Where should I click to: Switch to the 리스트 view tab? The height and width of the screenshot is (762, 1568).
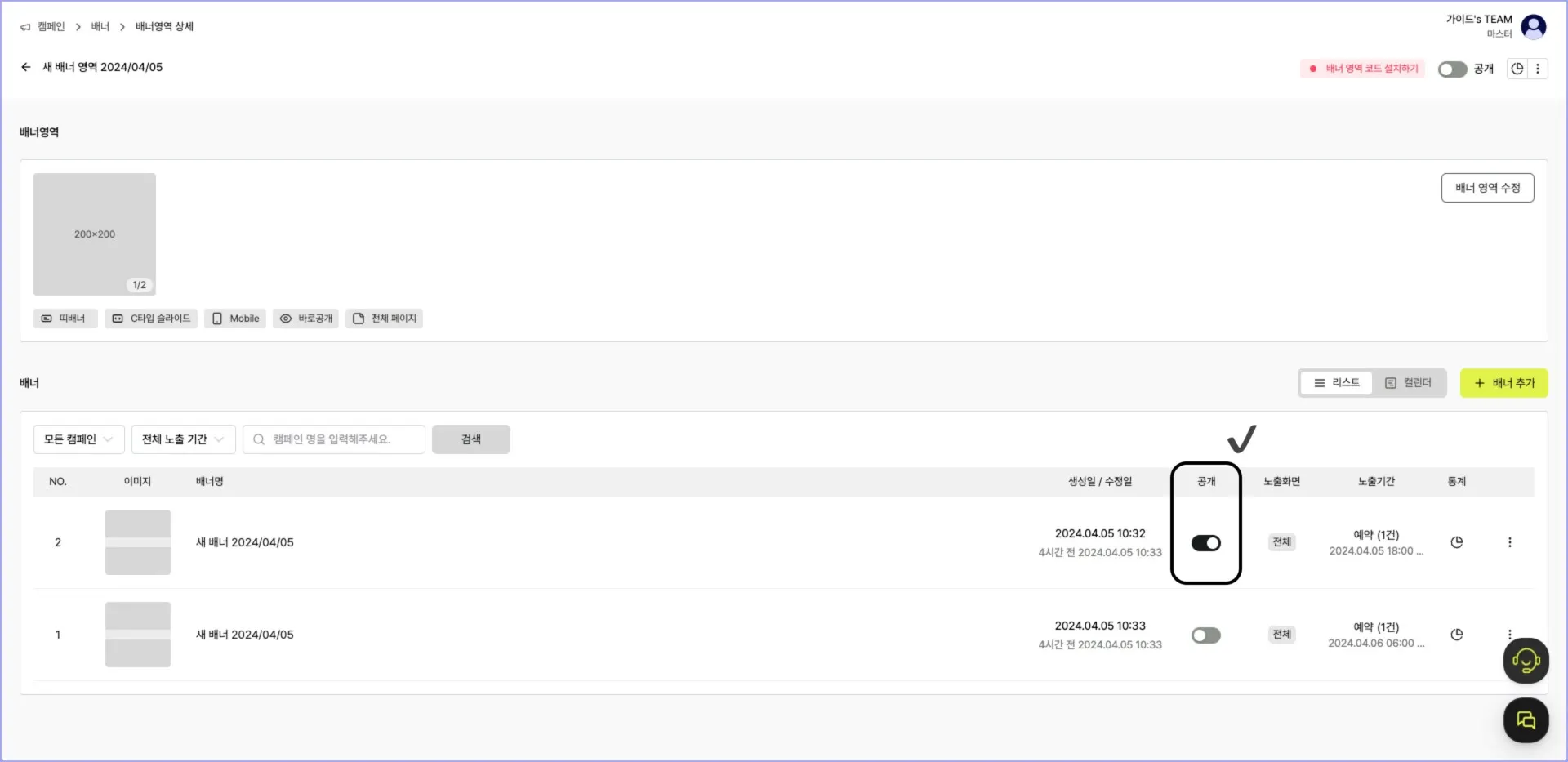tap(1337, 383)
